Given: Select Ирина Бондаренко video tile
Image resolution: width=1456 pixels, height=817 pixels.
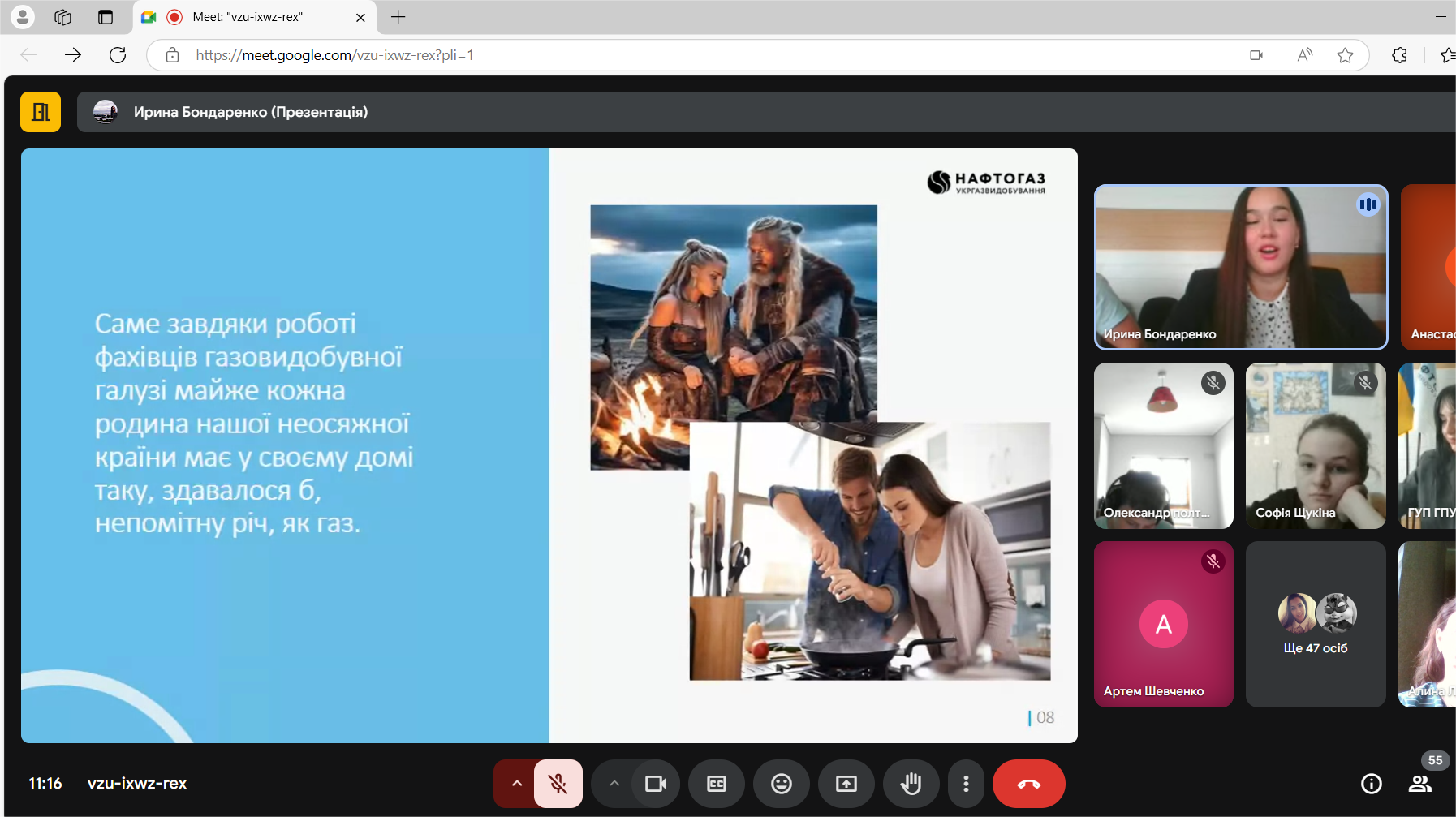Looking at the screenshot, I should pos(1241,268).
